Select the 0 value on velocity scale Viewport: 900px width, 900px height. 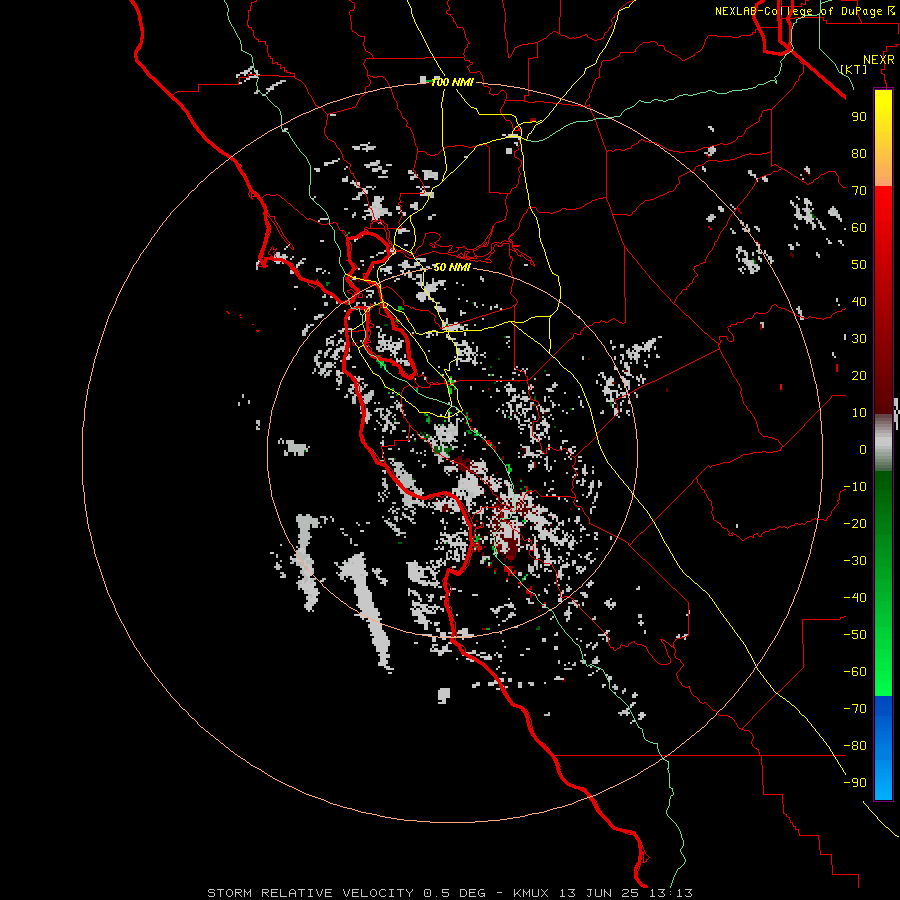863,450
